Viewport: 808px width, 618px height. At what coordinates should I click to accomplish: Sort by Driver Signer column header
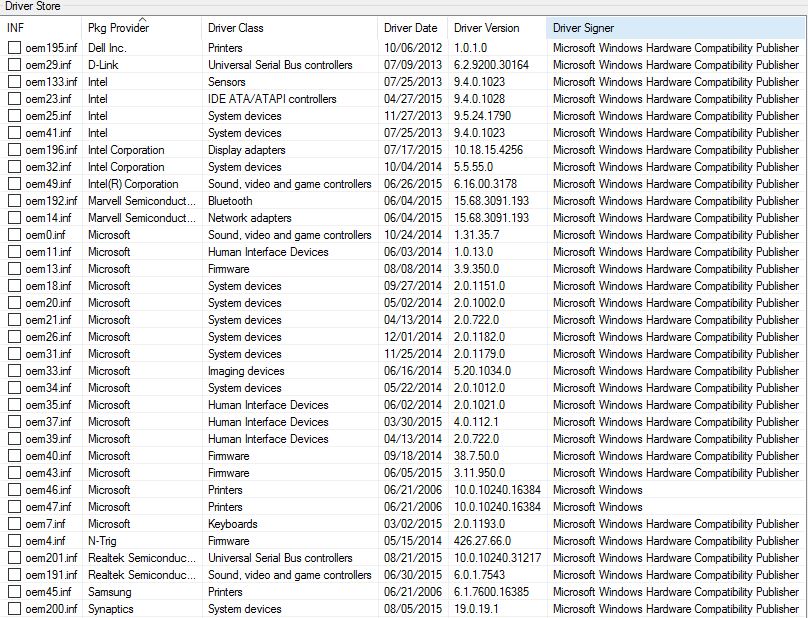(675, 28)
